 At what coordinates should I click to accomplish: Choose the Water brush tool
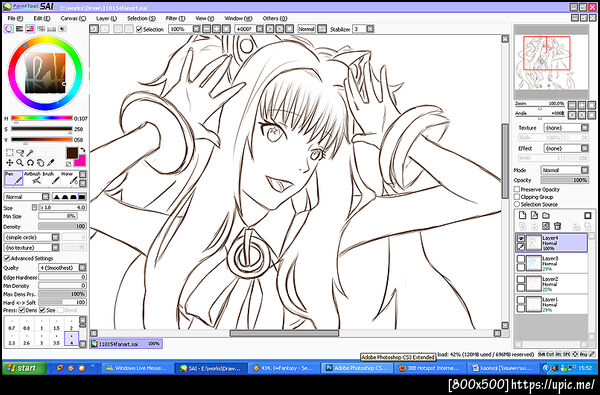tap(69, 178)
